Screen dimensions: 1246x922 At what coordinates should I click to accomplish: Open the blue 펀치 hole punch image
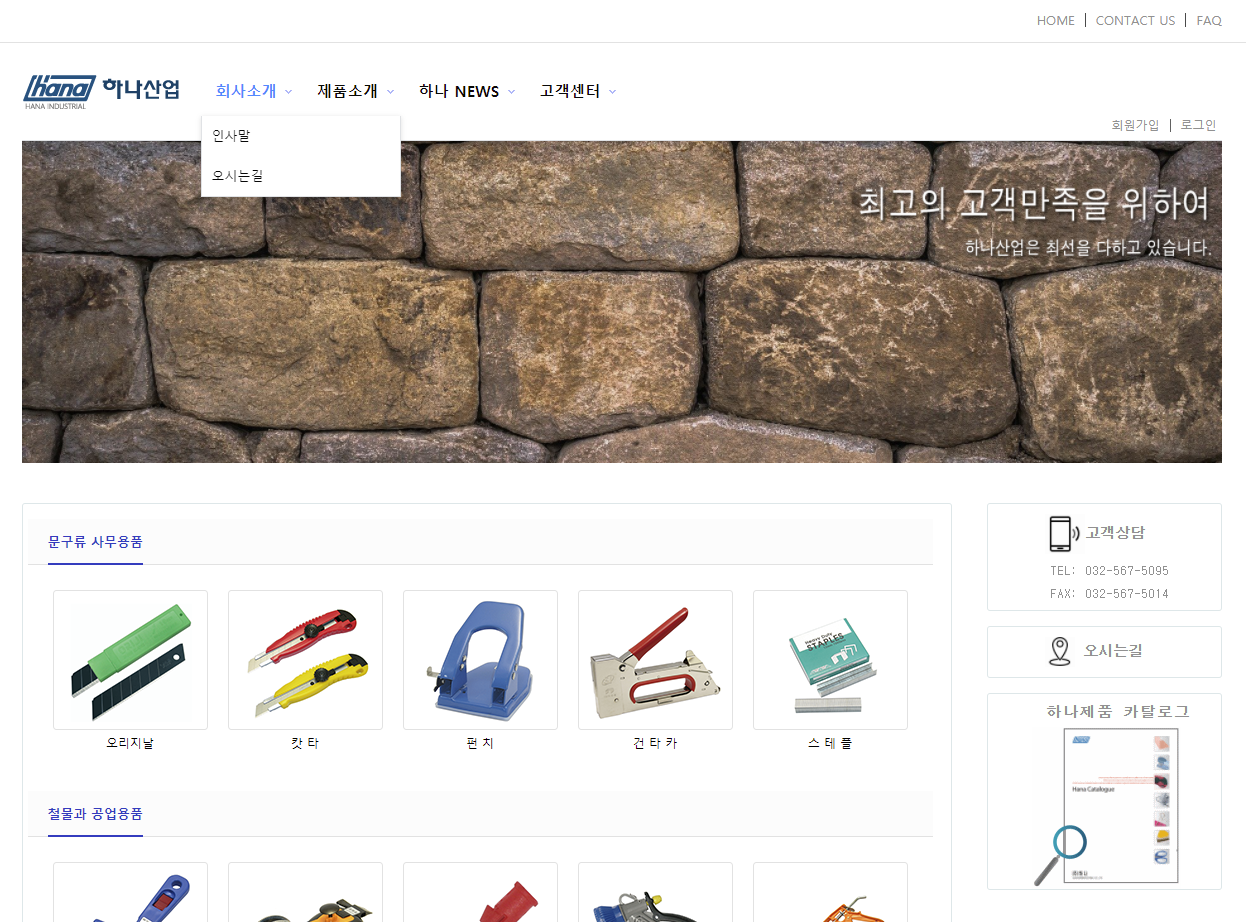click(480, 660)
